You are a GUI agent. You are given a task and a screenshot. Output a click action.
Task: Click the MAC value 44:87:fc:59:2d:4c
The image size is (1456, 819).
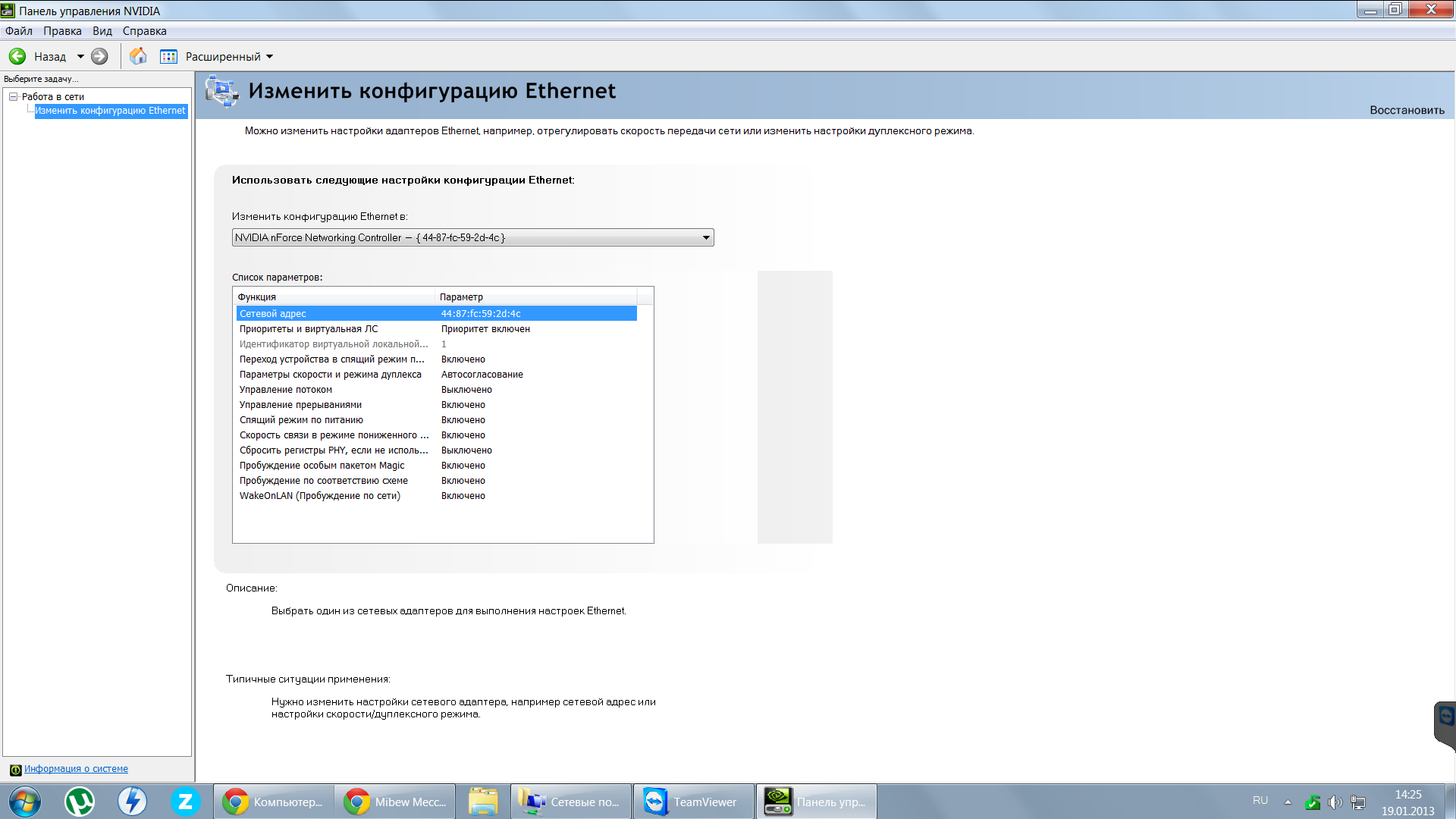pos(481,313)
